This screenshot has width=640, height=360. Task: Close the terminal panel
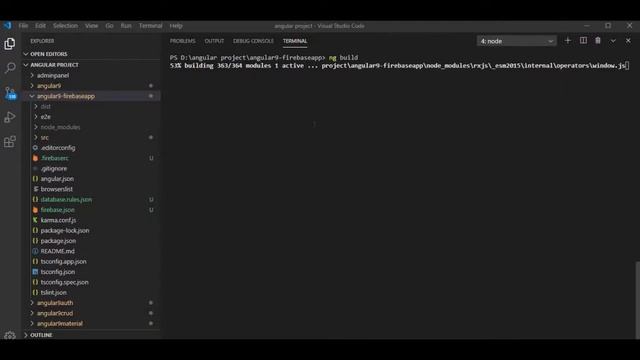[628, 41]
